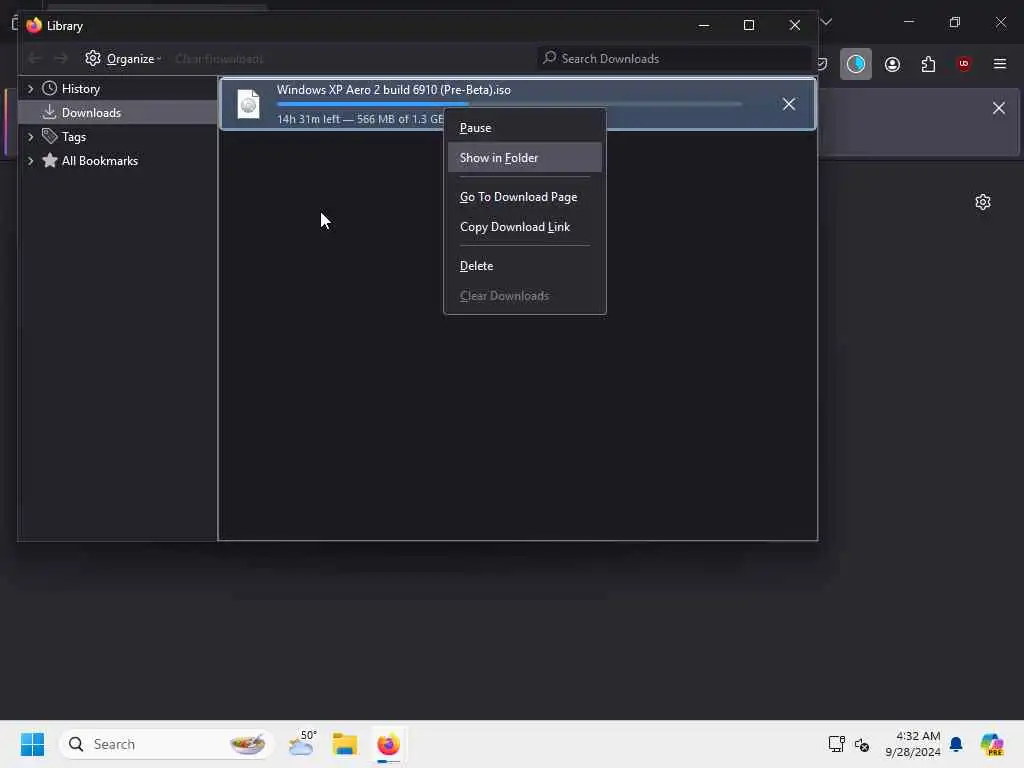Image resolution: width=1024 pixels, height=768 pixels.
Task: Click the Firefox taskbar icon
Action: click(389, 744)
